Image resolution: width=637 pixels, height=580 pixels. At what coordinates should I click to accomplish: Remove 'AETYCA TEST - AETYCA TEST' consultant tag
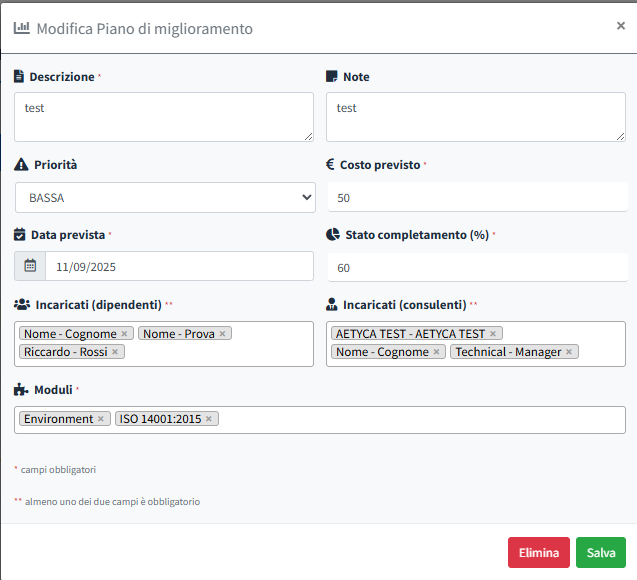point(492,334)
